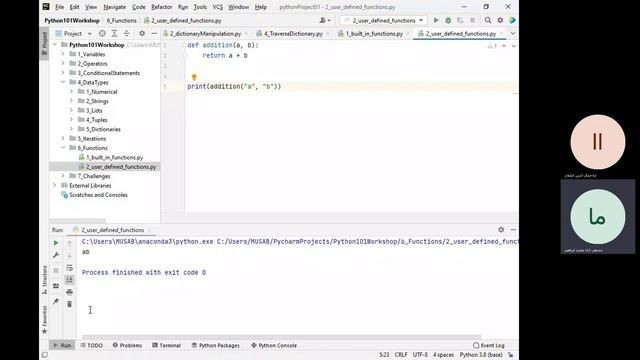Click the 4 spaces indent setting in the status bar
This screenshot has height=360, width=640.
point(443,355)
